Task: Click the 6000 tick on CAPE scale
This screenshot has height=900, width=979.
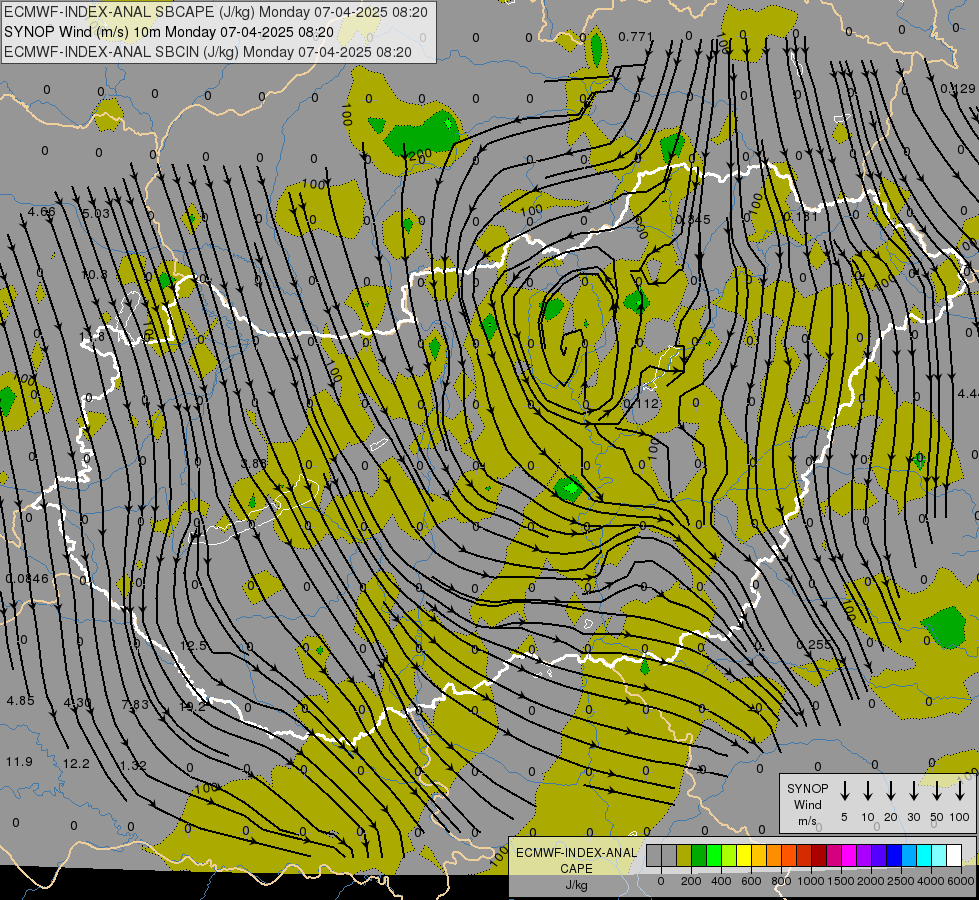Action: [962, 881]
